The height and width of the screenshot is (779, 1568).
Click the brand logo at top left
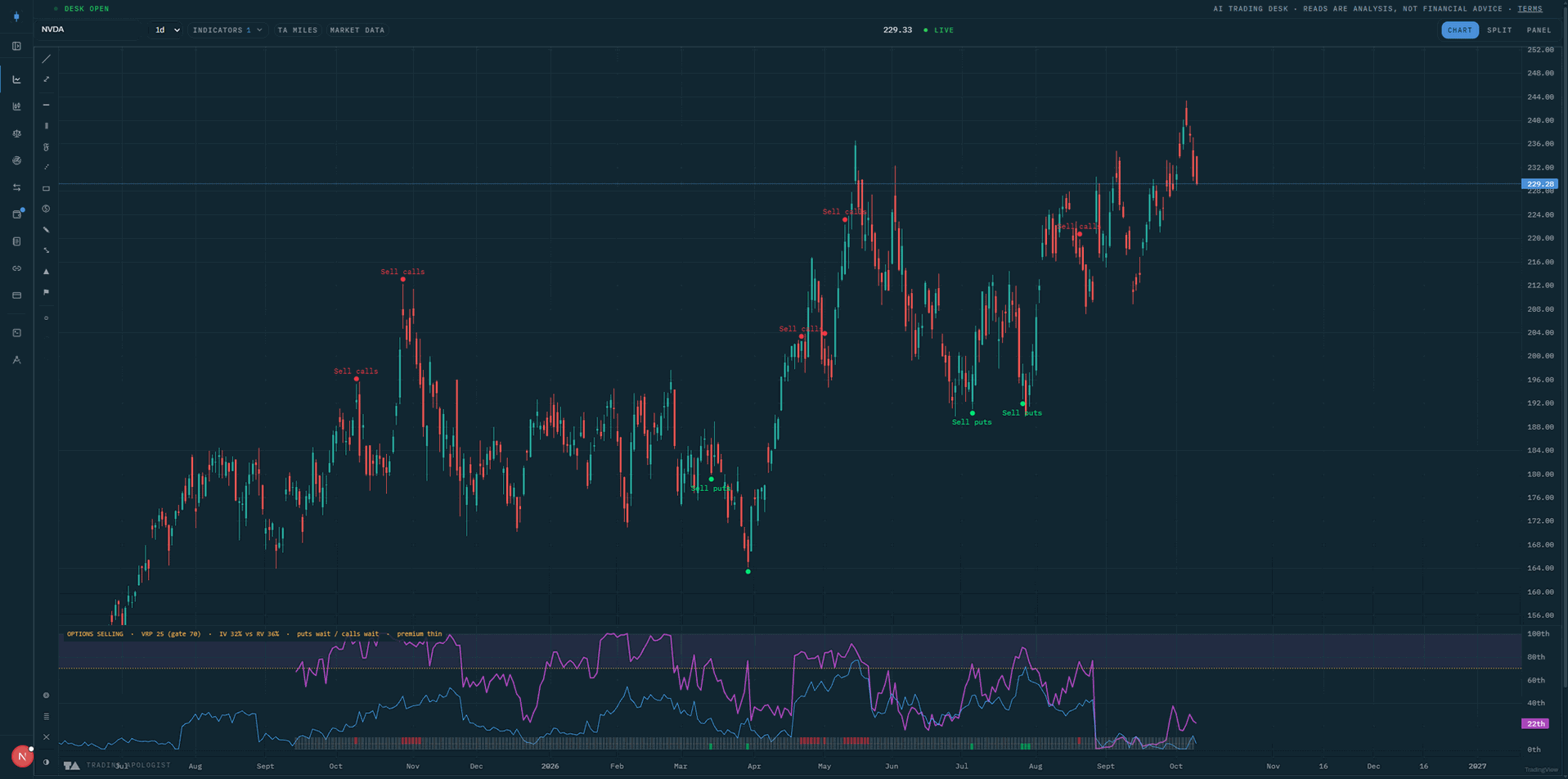click(x=16, y=16)
